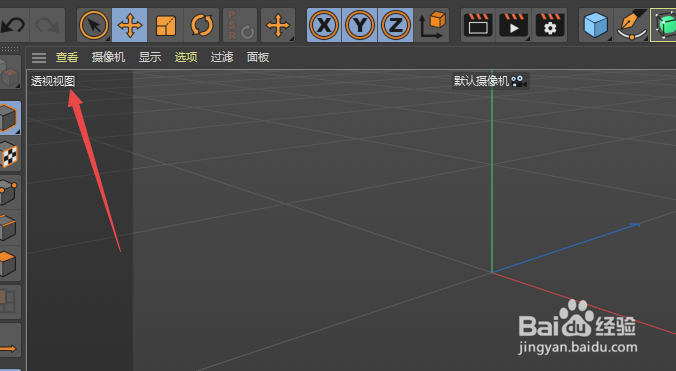This screenshot has height=371, width=676.
Task: Render the current view clapperboard icon
Action: pyautogui.click(x=478, y=25)
